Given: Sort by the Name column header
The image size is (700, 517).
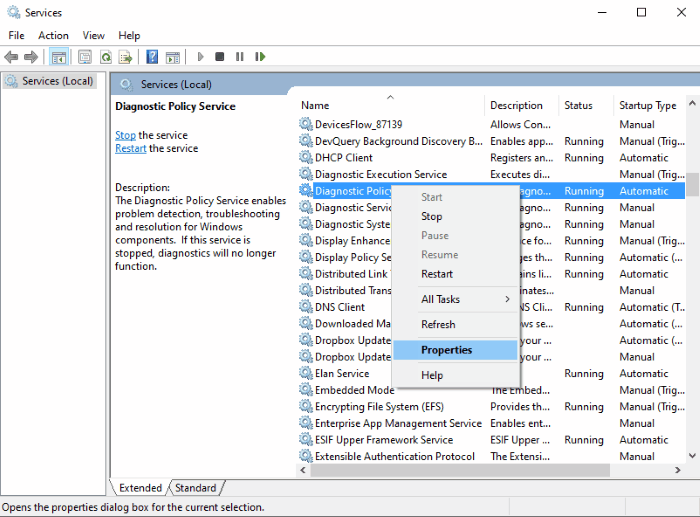Looking at the screenshot, I should tap(391, 105).
